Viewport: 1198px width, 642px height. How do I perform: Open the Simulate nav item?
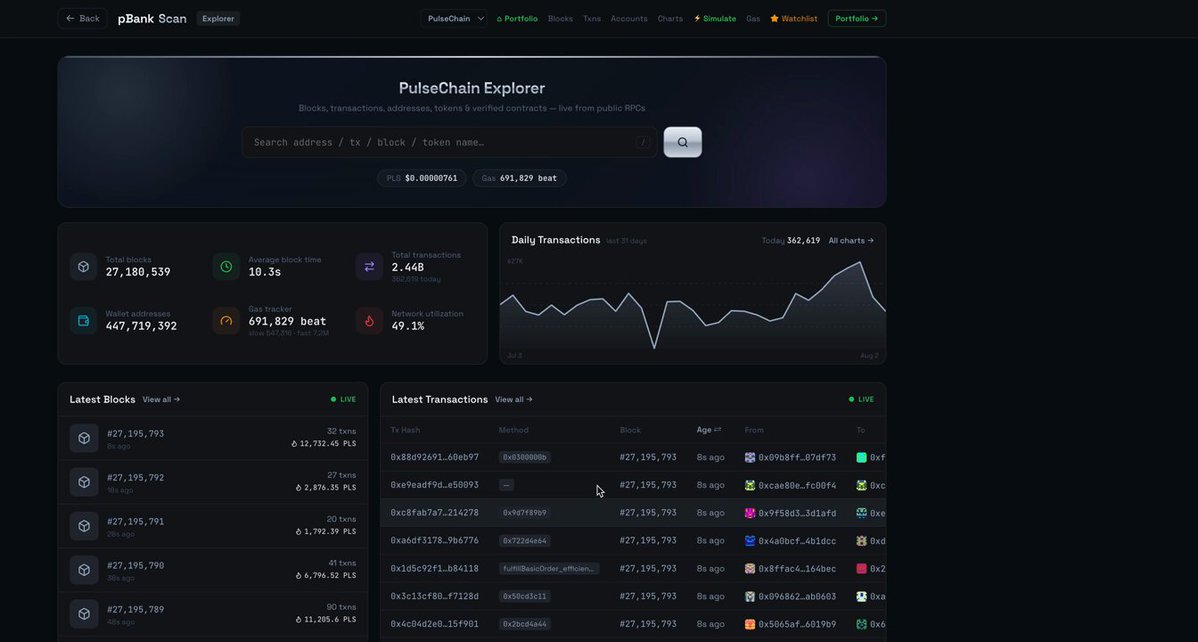click(715, 18)
